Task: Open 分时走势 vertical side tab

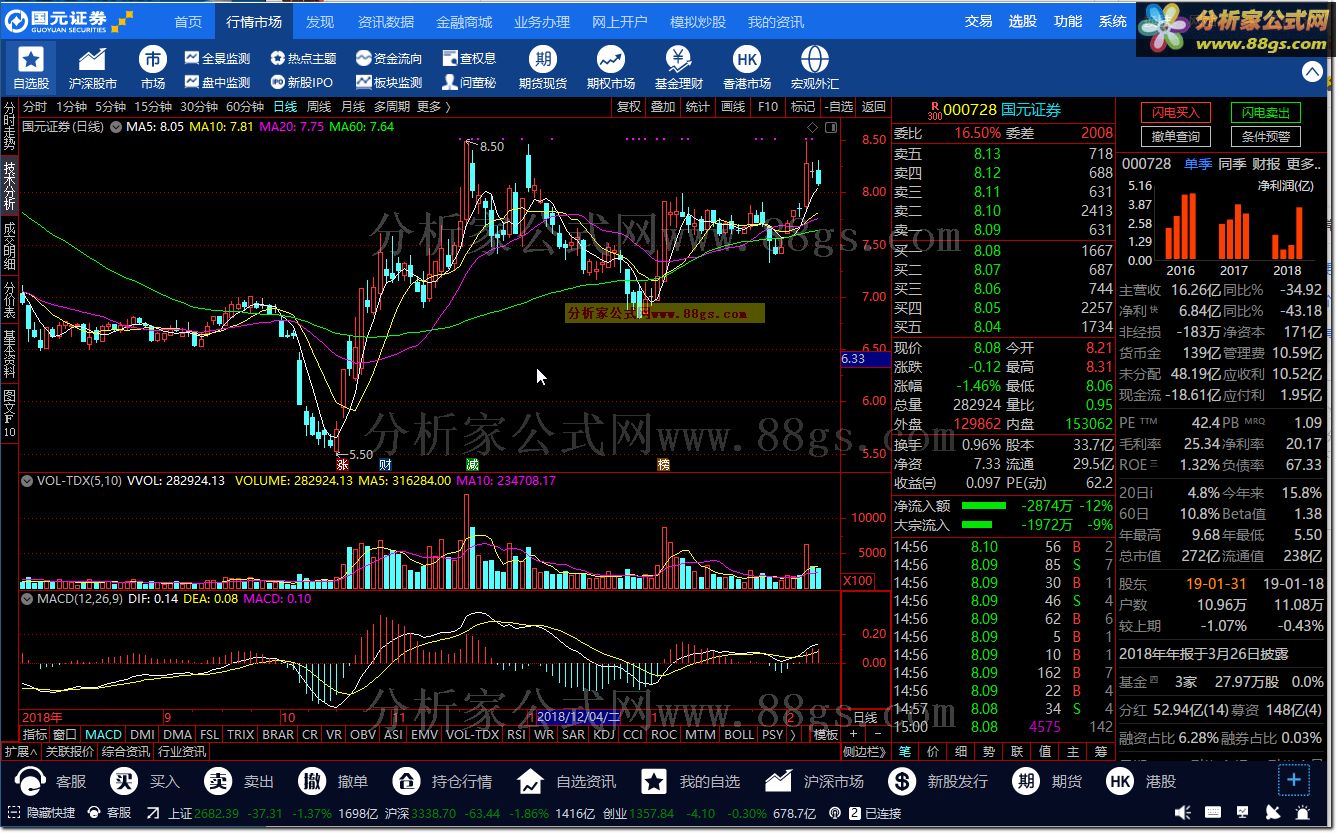Action: (9, 126)
